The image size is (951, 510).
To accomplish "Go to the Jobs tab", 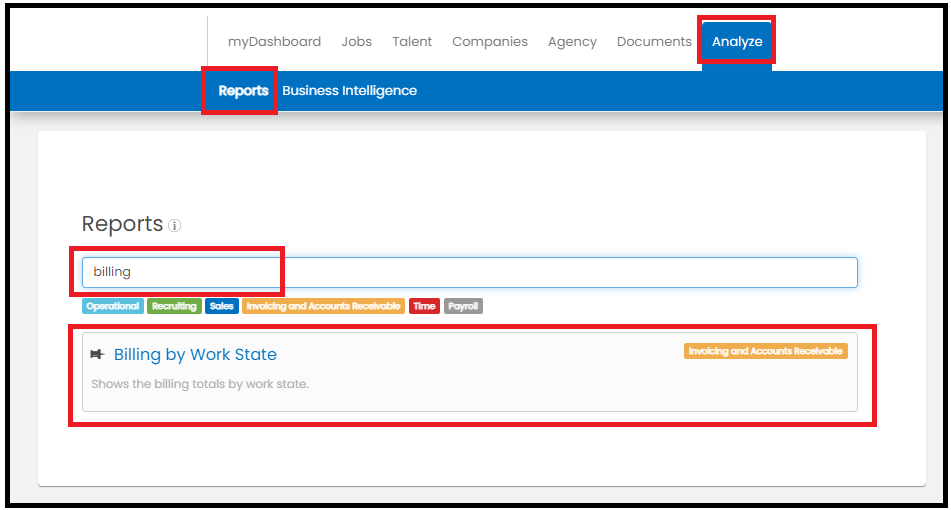I will [x=356, y=42].
